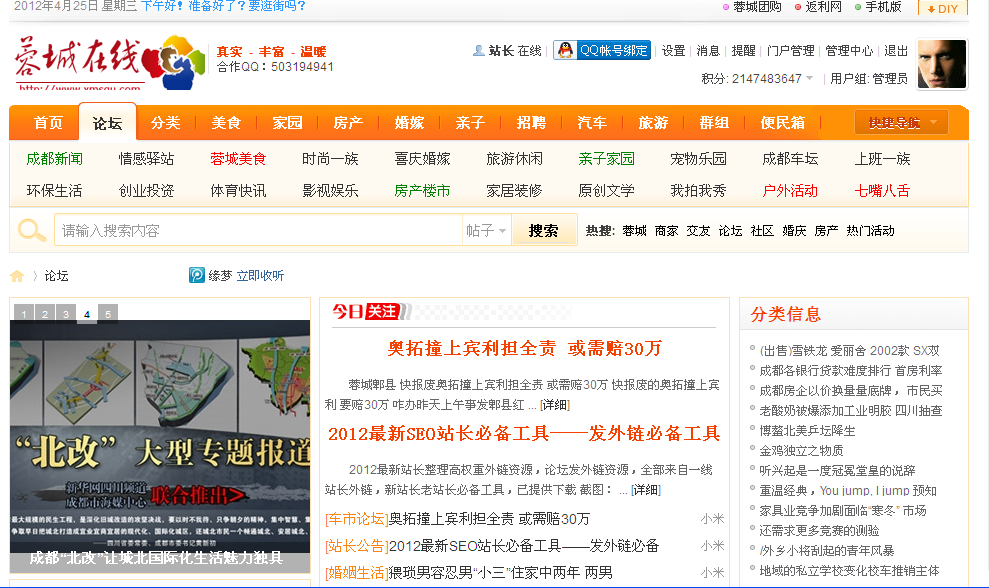Click the [婚姻生活] category tag

tap(356, 573)
